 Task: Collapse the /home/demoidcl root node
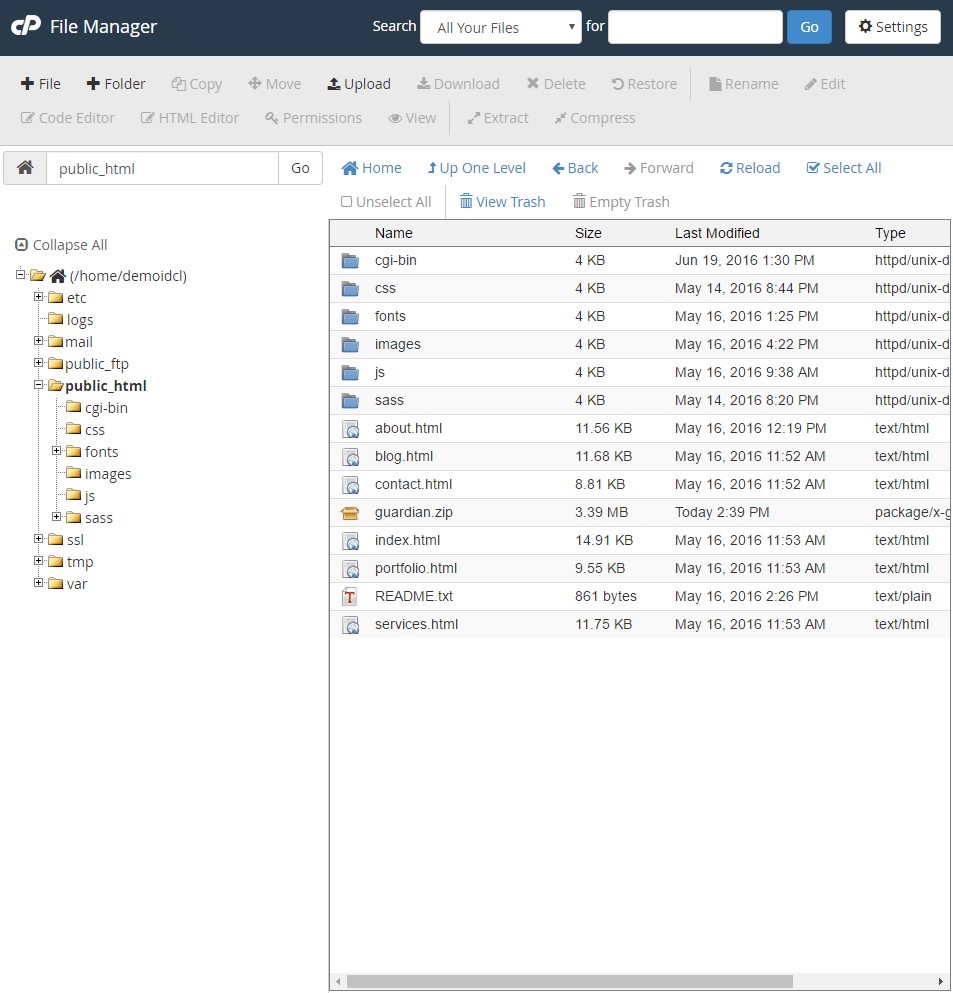pos(20,274)
